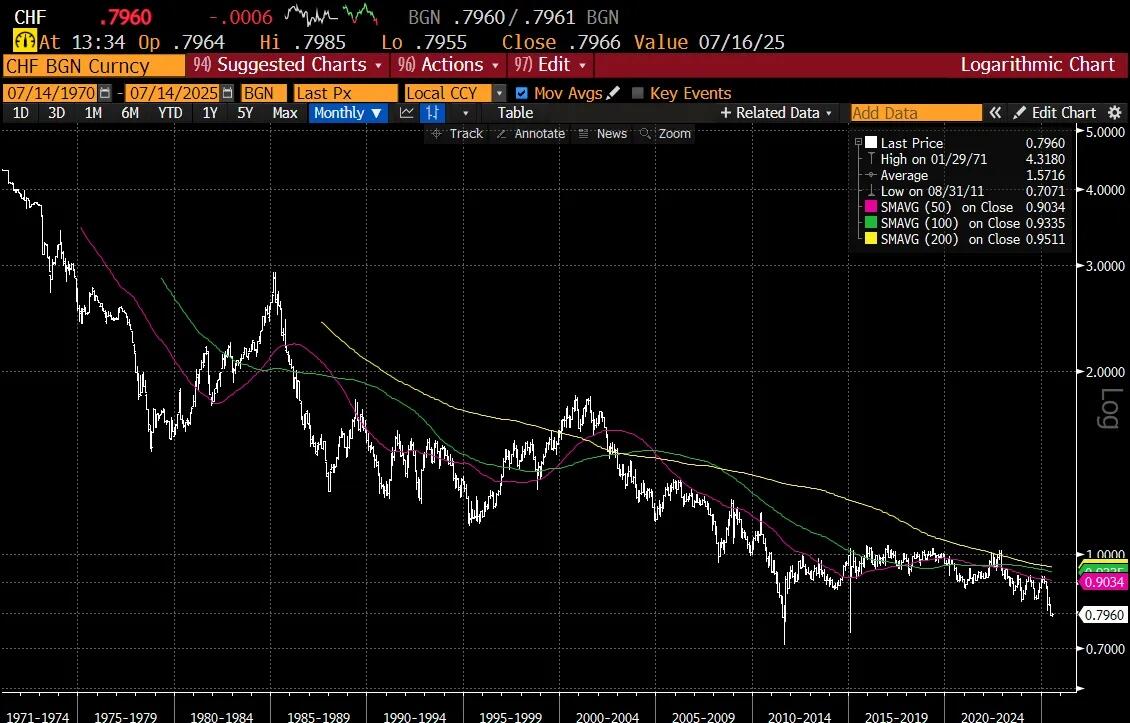The image size is (1130, 723).
Task: Click the Zoom magnifier tool
Action: [x=666, y=133]
